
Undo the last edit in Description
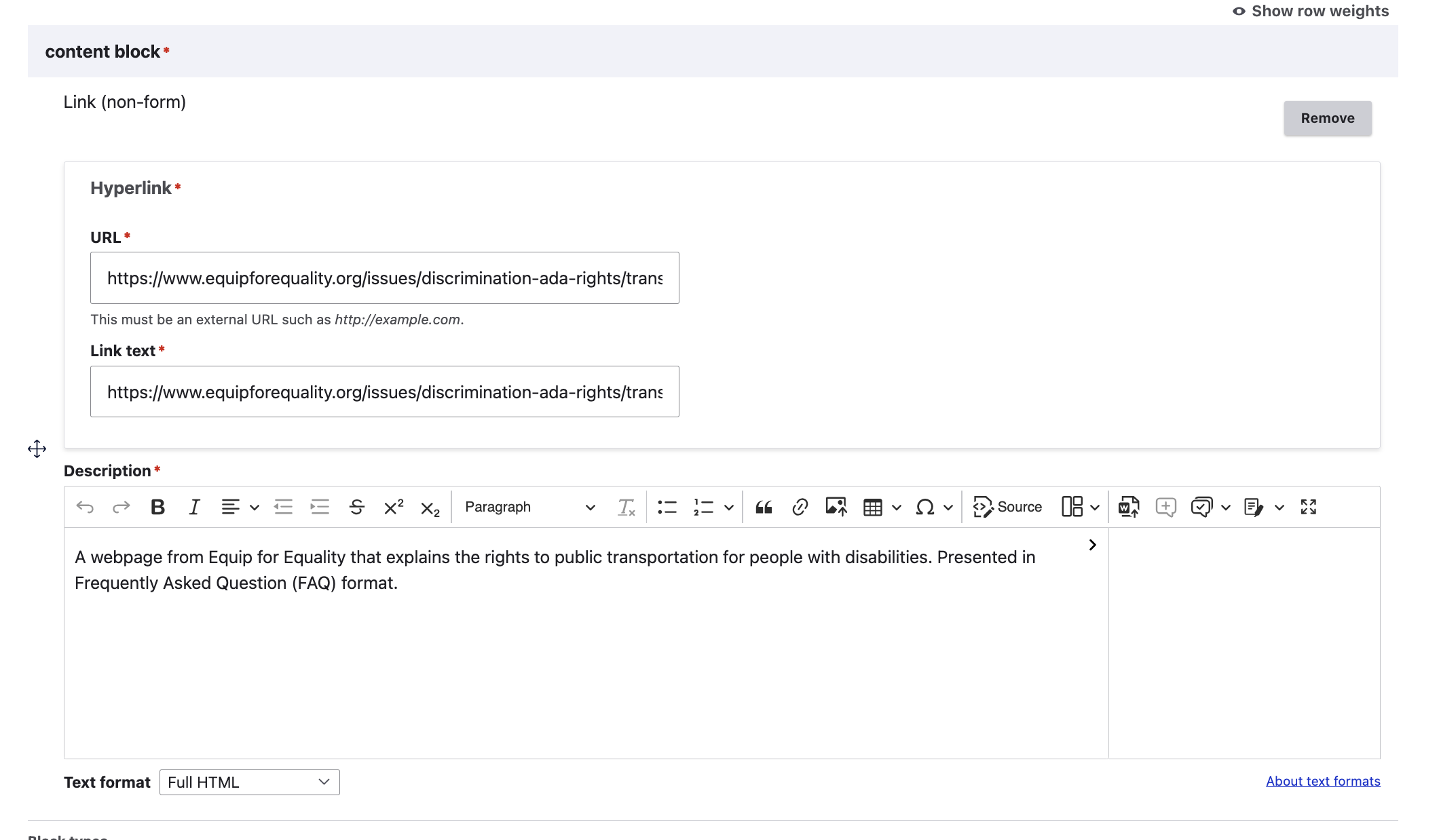(x=85, y=507)
